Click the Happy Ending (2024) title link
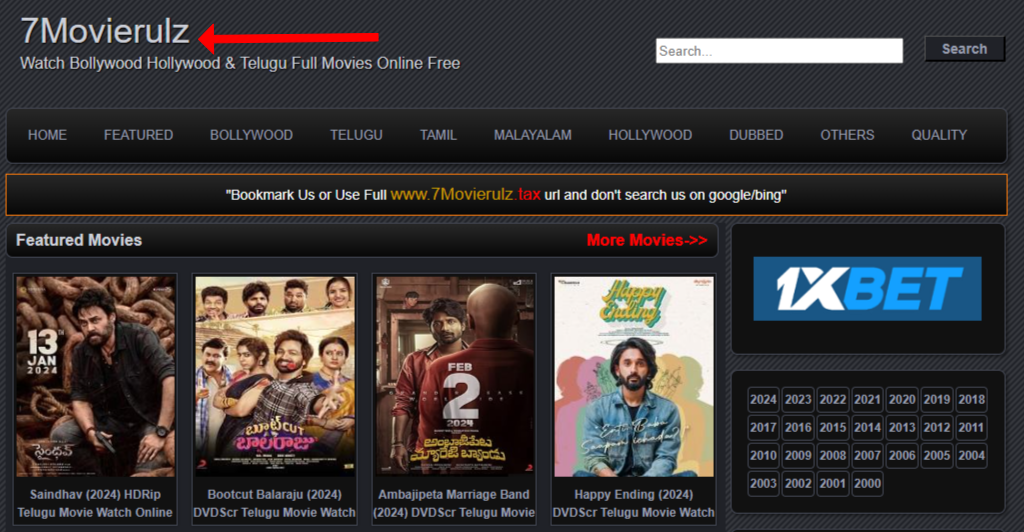This screenshot has height=532, width=1024. [x=633, y=503]
